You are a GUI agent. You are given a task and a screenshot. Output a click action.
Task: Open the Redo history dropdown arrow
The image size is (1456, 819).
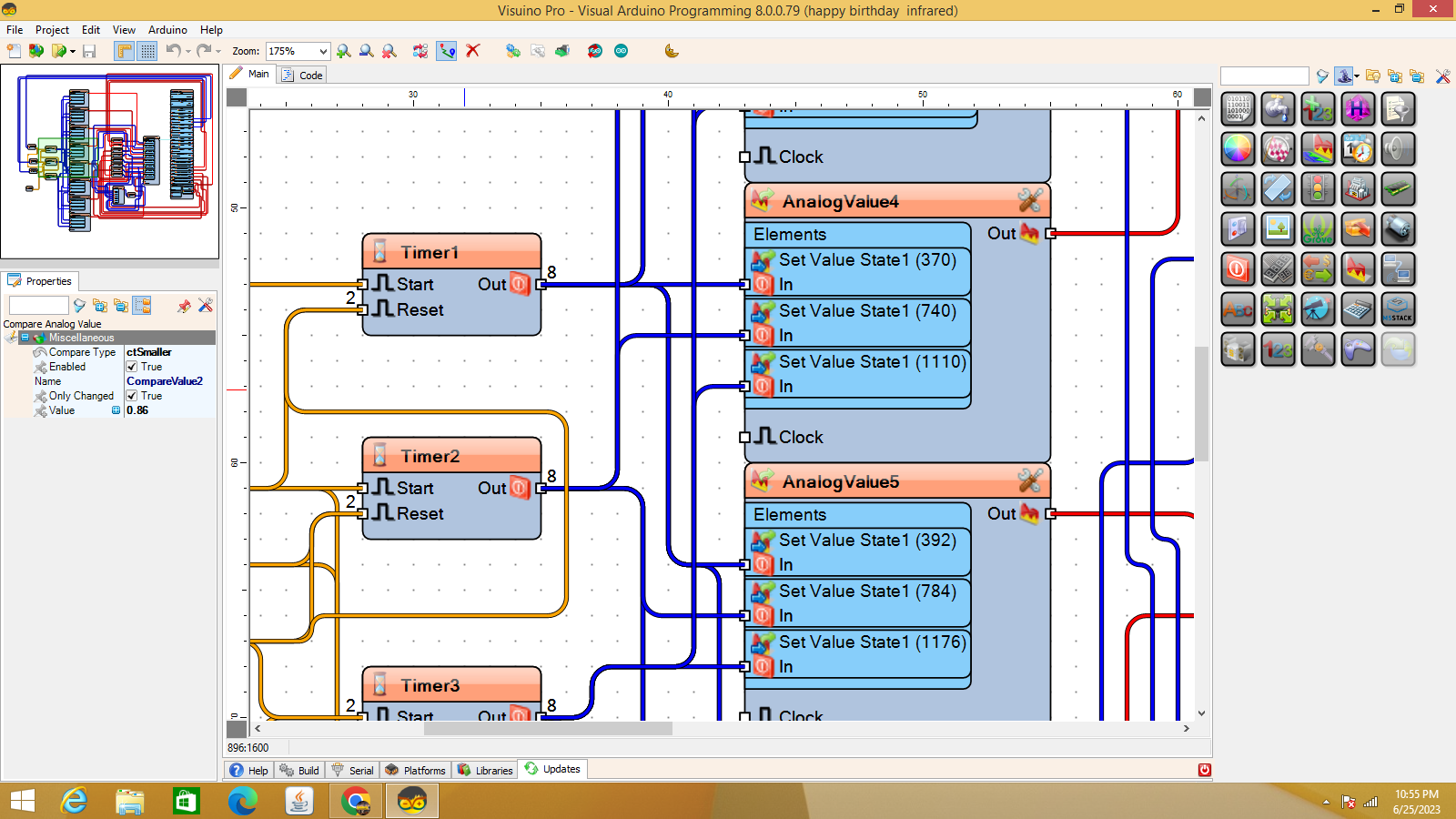click(218, 52)
